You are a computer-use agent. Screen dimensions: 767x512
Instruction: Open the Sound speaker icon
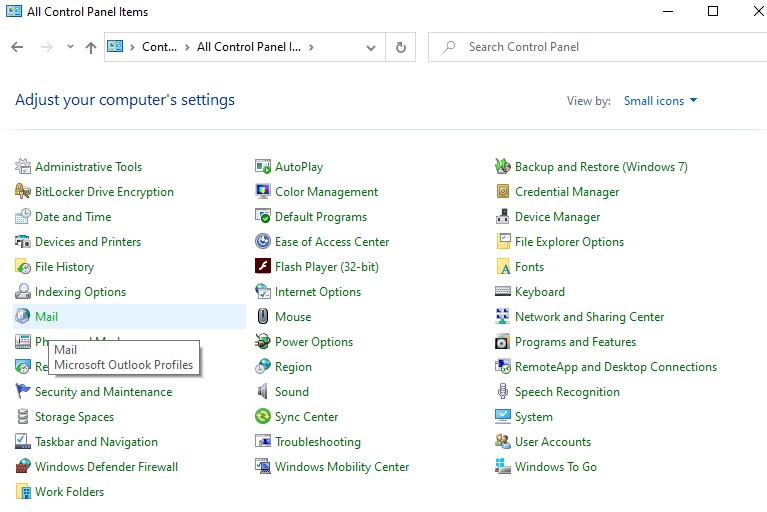(x=263, y=391)
